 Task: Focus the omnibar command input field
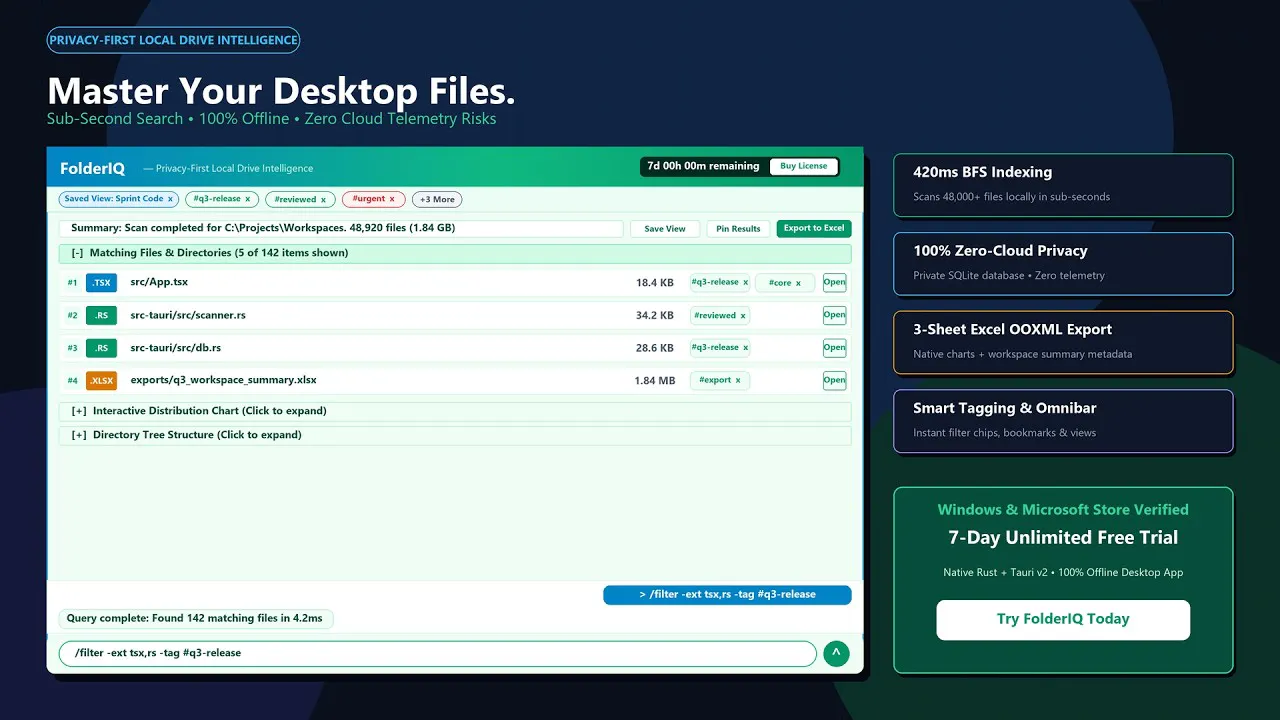pyautogui.click(x=438, y=654)
